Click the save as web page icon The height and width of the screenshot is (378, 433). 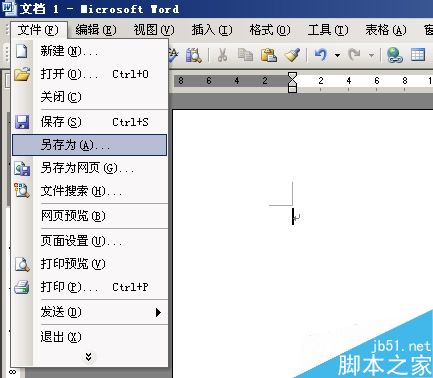[x=22, y=168]
